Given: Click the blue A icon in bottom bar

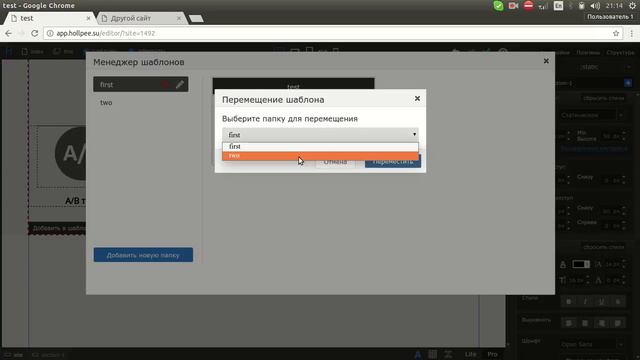Looking at the screenshot, I should (x=418, y=354).
